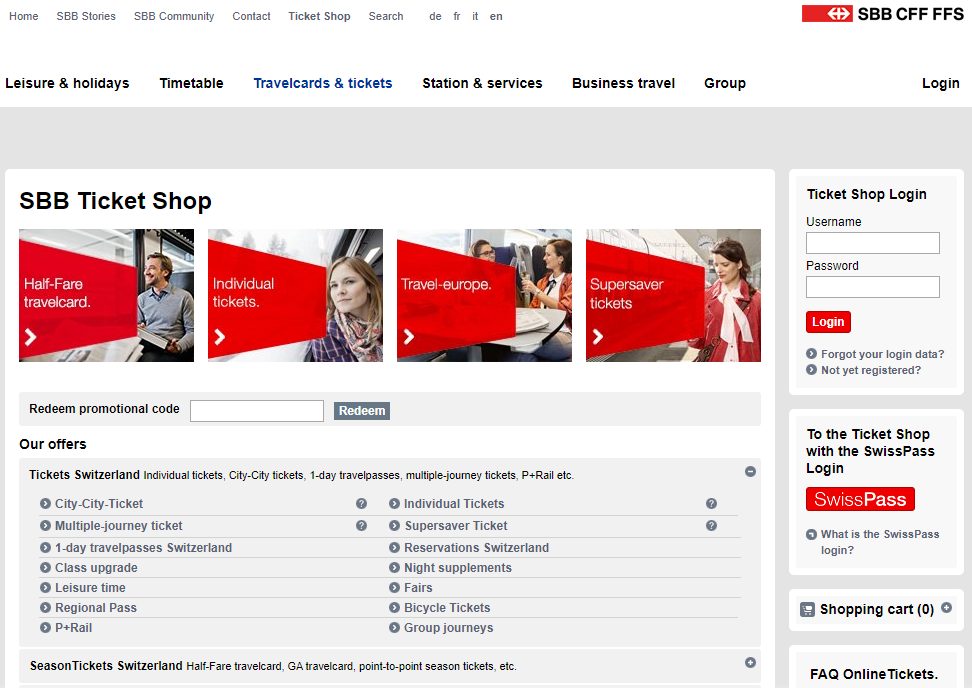Click arrow bullet beside Forgot your login data
Viewport: 972px width, 688px height.
(811, 354)
